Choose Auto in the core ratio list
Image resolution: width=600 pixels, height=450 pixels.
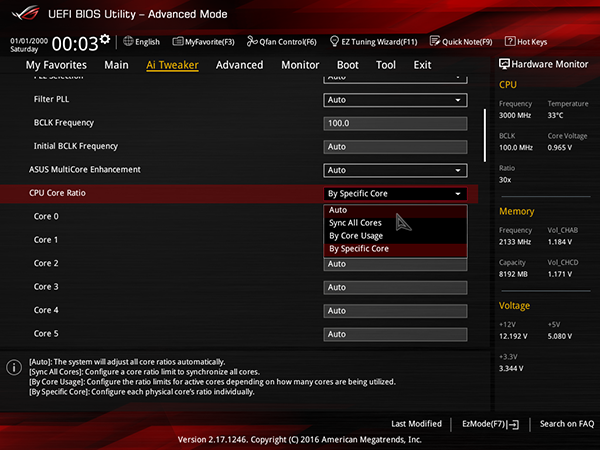point(395,210)
